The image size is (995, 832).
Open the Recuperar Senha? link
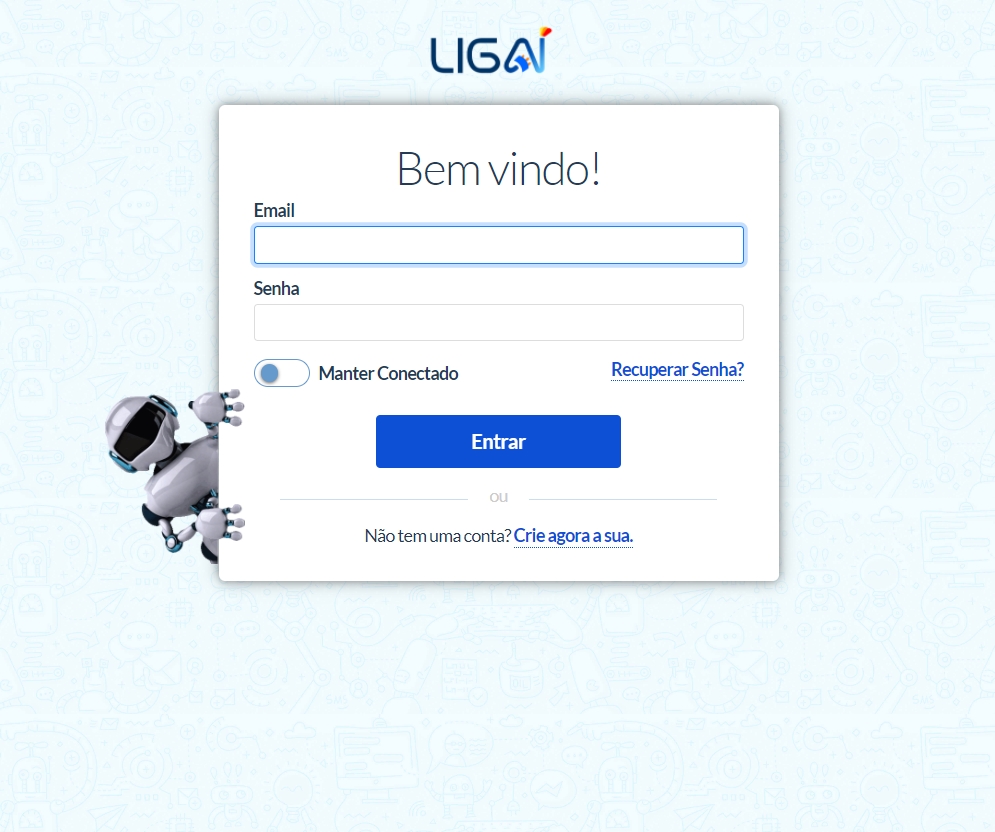tap(677, 369)
